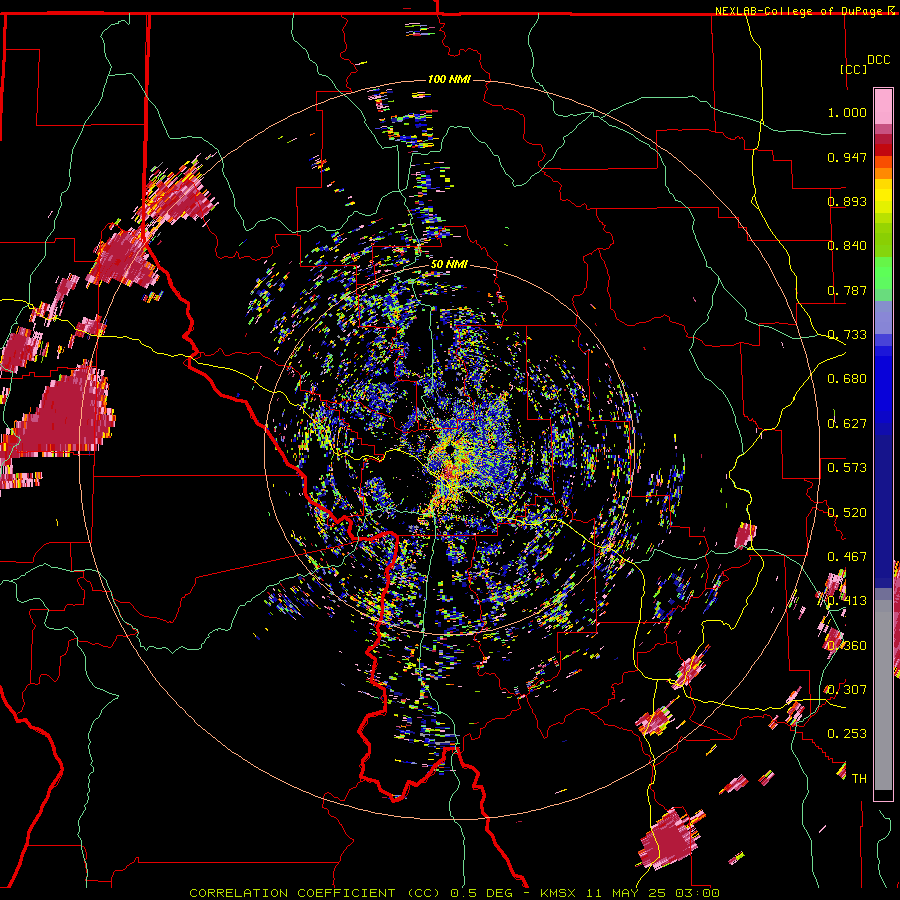The image size is (900, 900).
Task: Click the 0.893 color scale value
Action: [x=847, y=201]
